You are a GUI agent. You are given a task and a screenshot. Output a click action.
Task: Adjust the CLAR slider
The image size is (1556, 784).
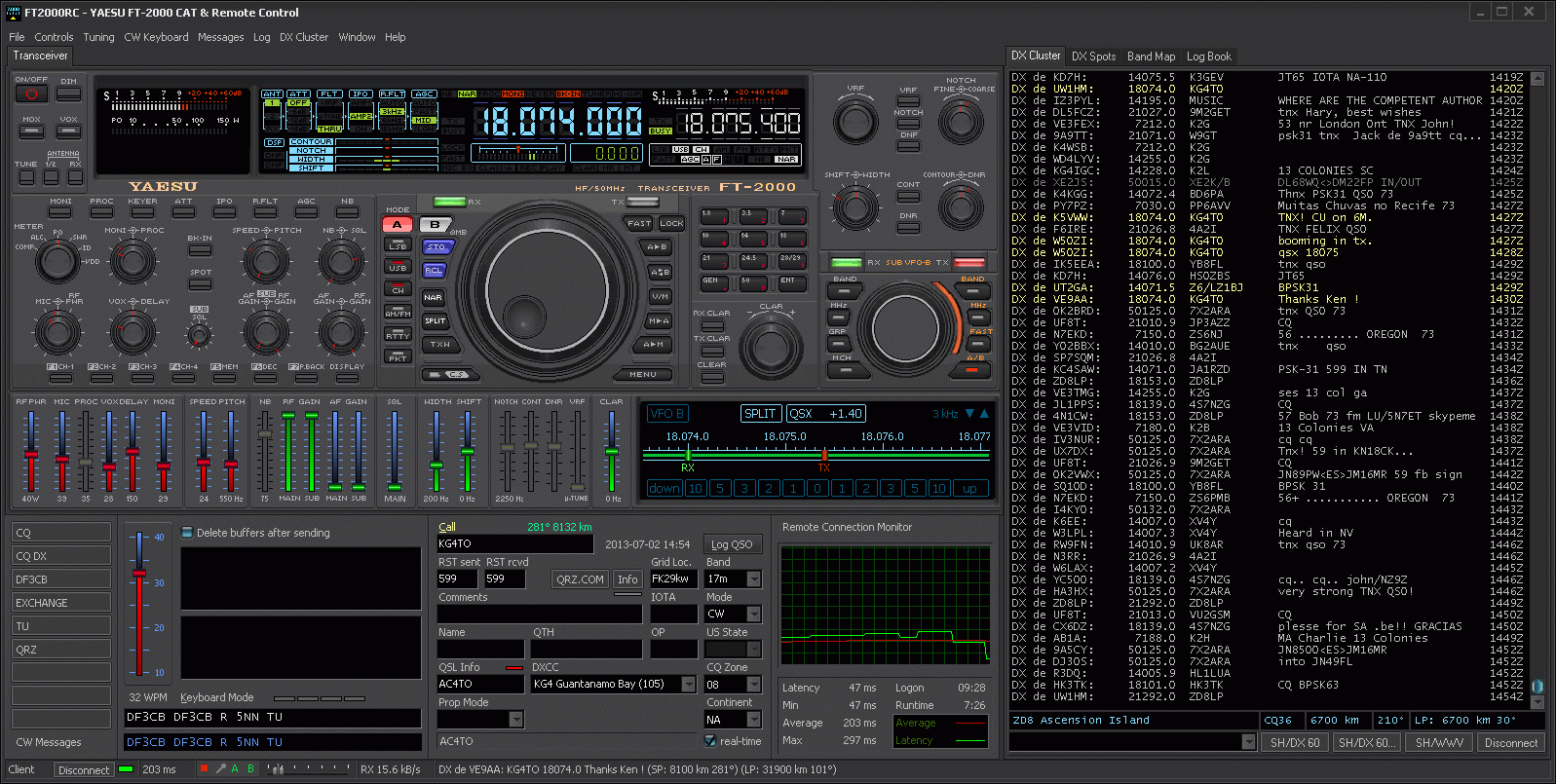click(612, 451)
